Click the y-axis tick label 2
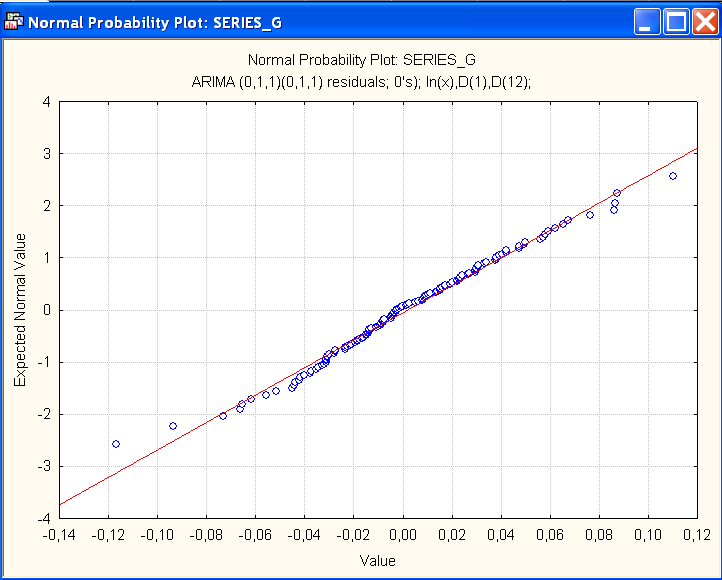This screenshot has height=580, width=722. click(x=47, y=206)
